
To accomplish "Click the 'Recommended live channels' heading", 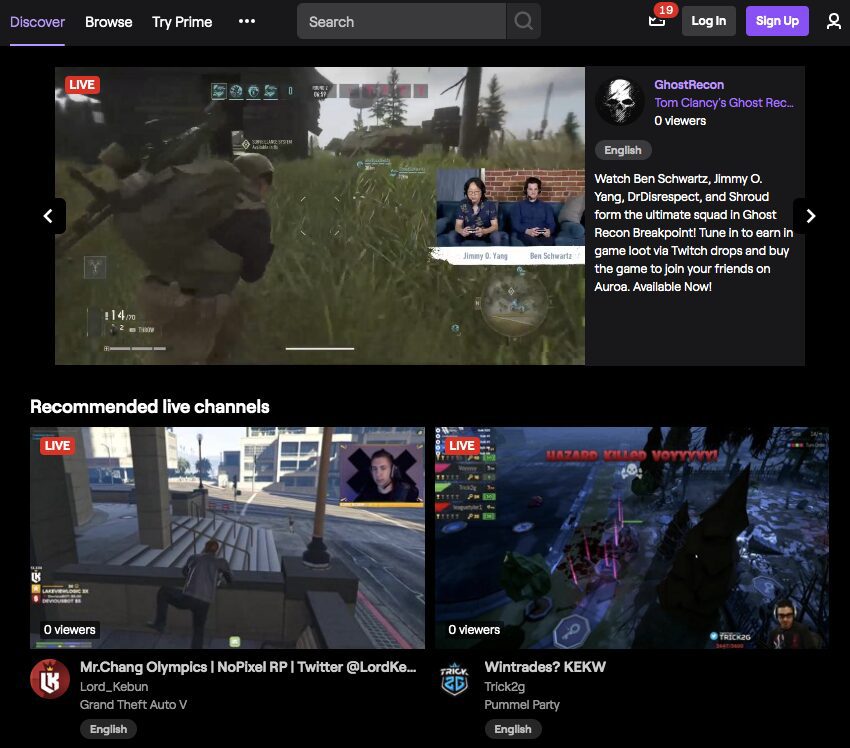I will coord(150,407).
